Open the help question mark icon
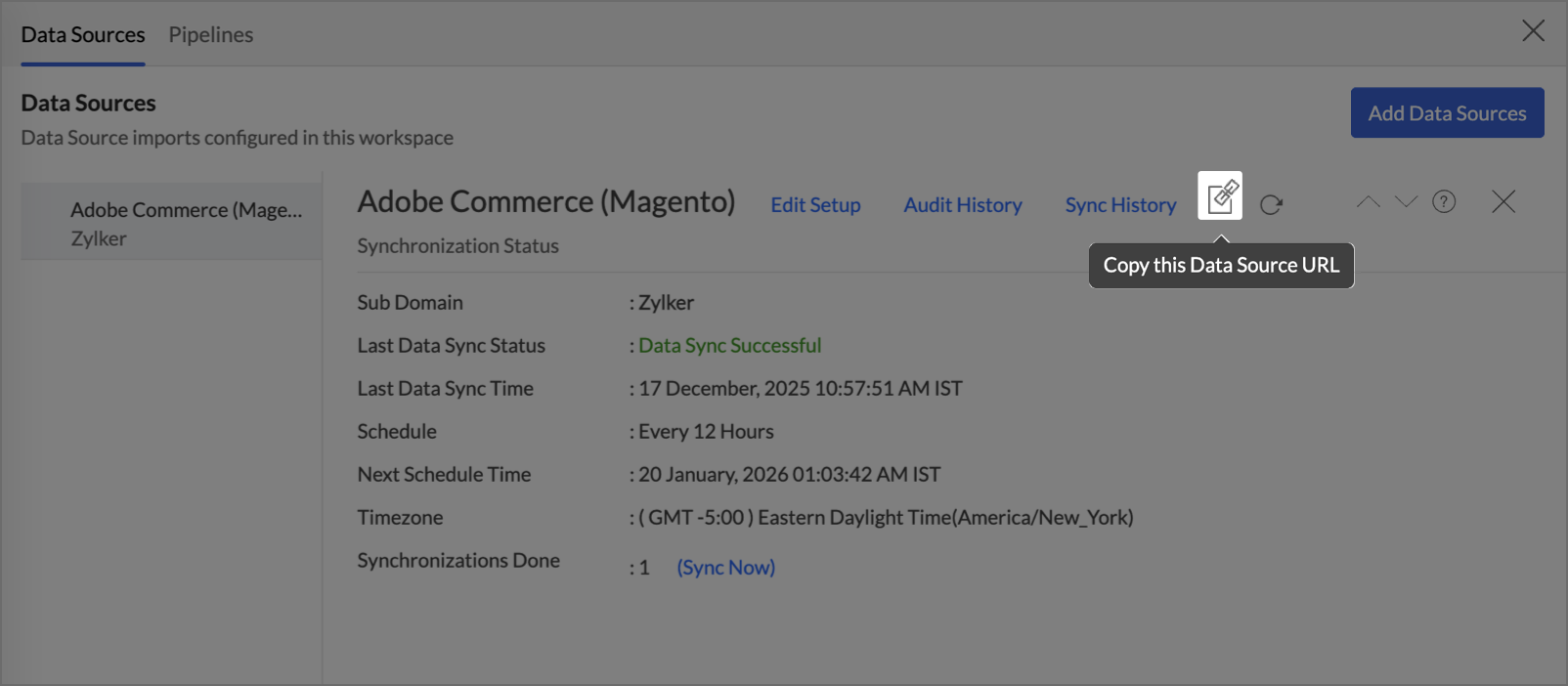Image resolution: width=1568 pixels, height=686 pixels. (1444, 201)
